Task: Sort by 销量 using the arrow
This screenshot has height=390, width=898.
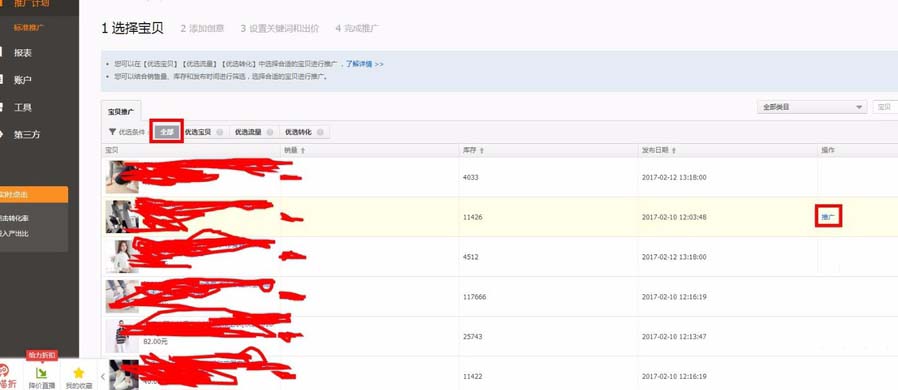Action: pyautogui.click(x=302, y=151)
